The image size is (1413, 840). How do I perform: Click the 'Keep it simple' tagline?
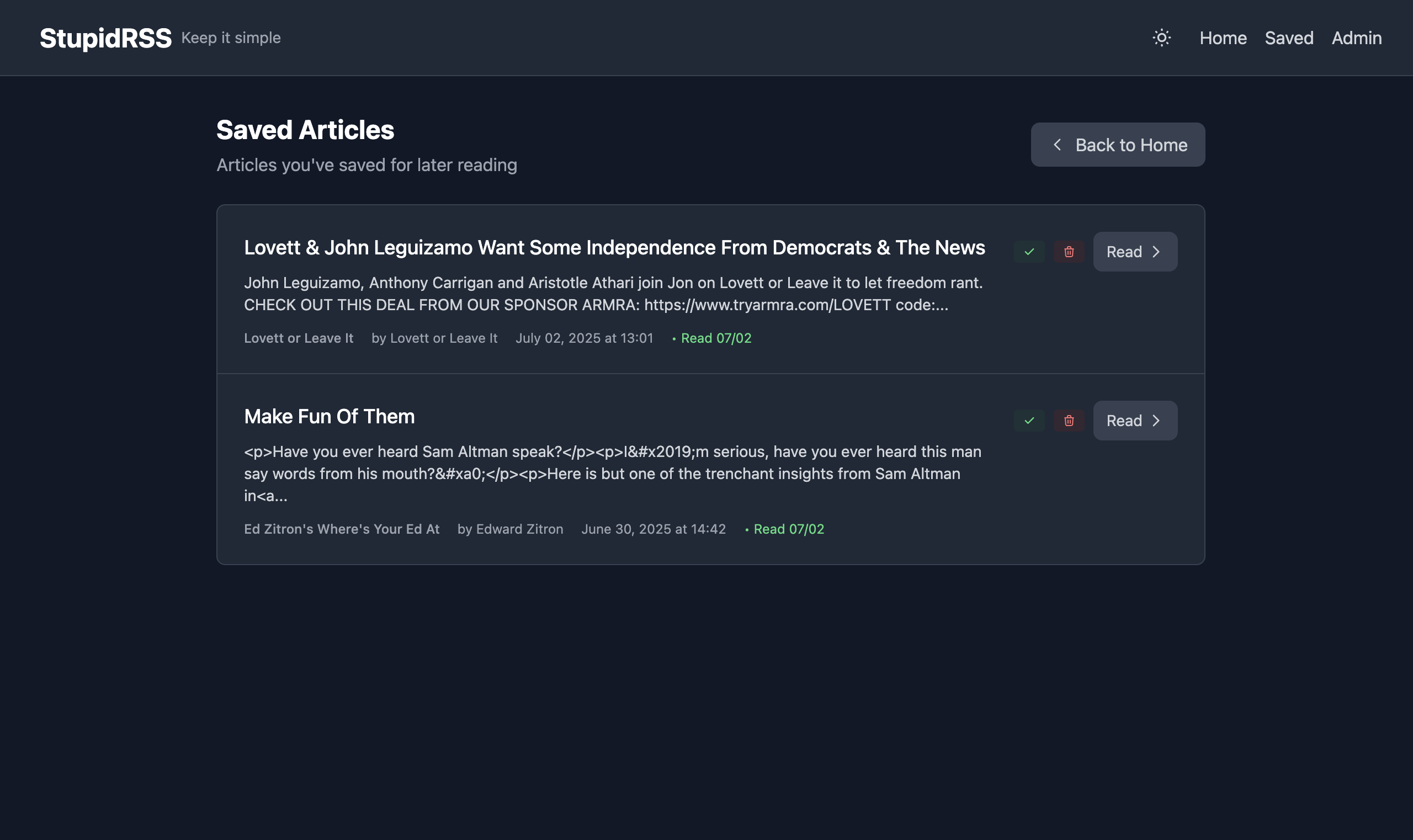[231, 38]
